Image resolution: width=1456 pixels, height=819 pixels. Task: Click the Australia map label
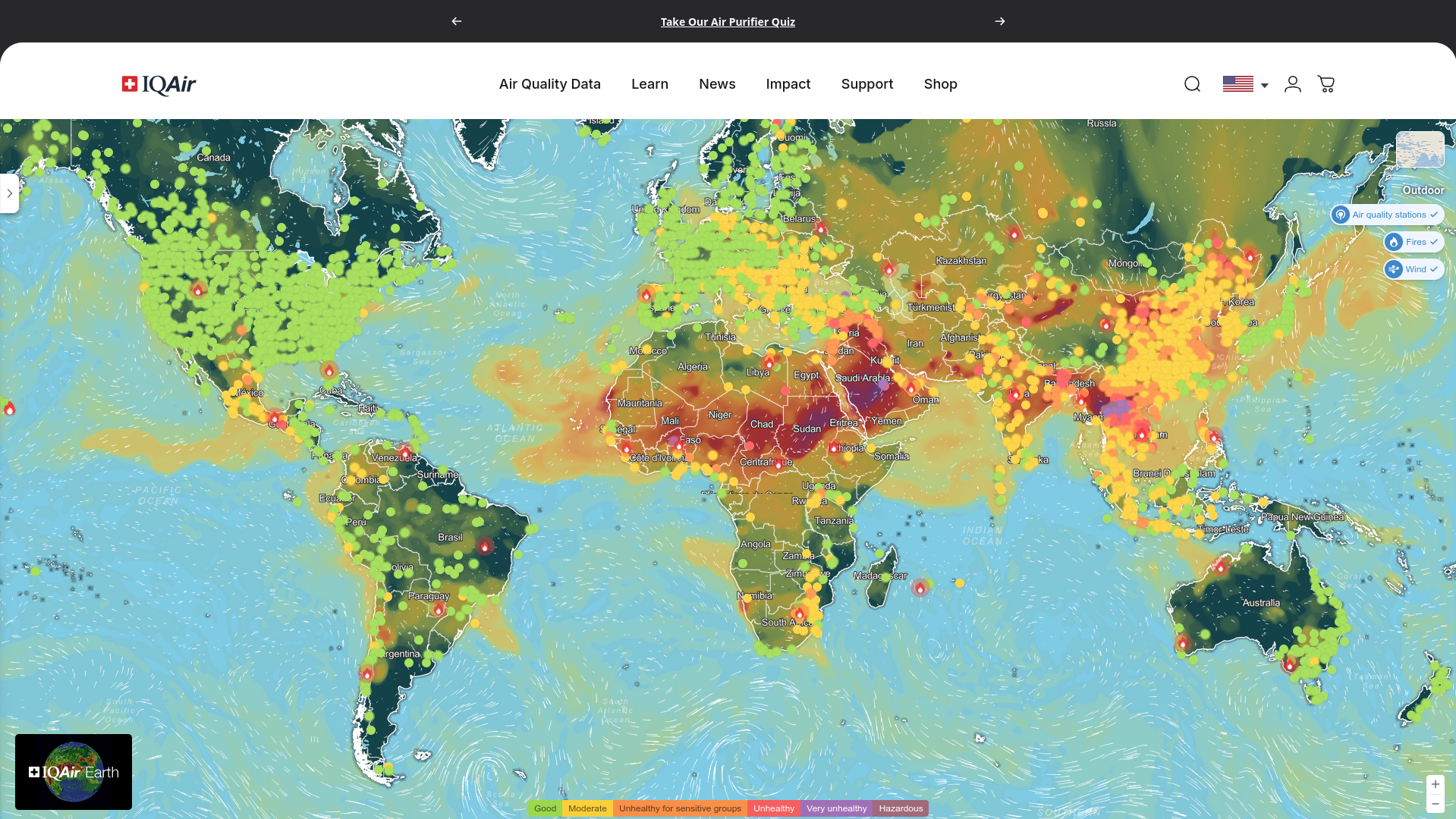[x=1261, y=603]
